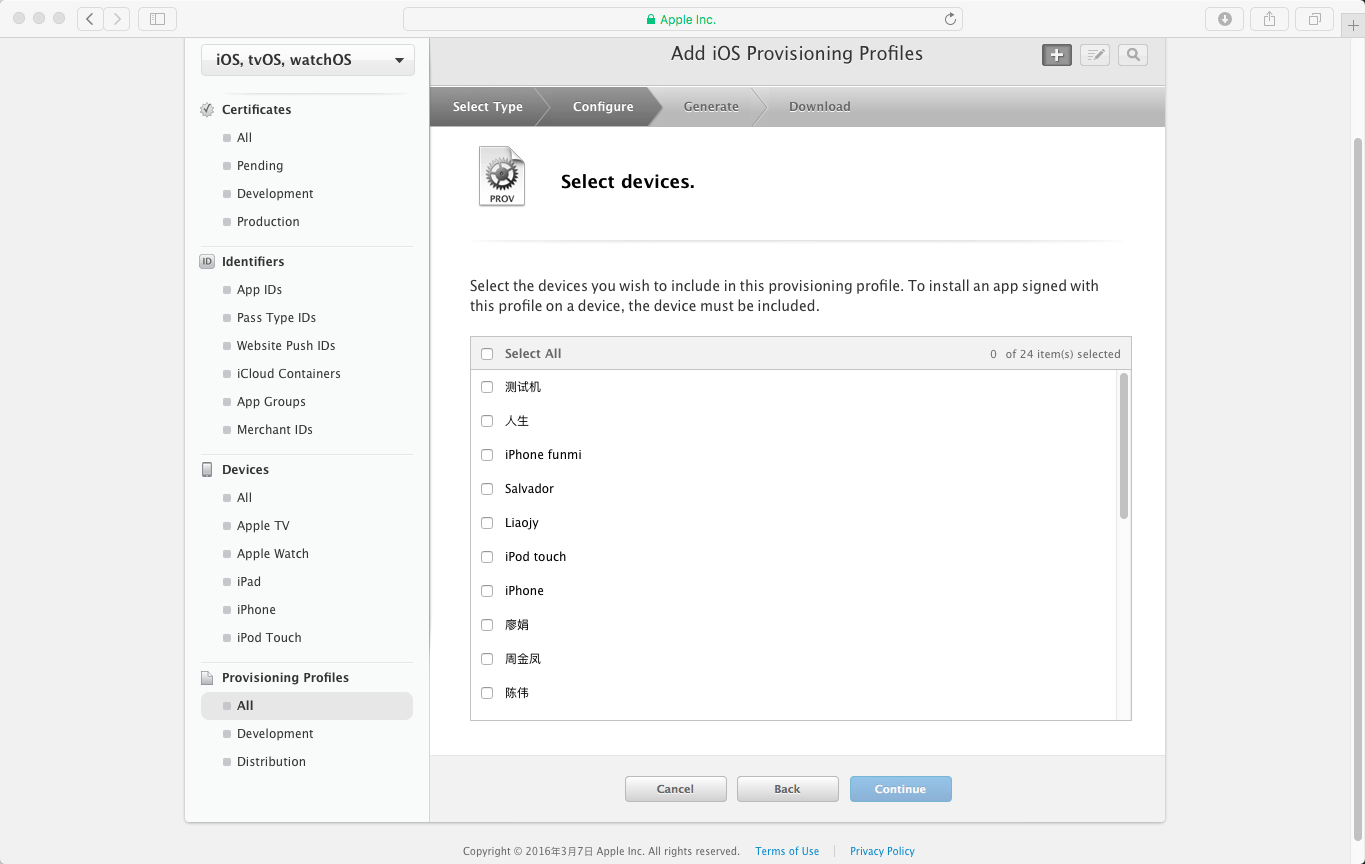This screenshot has width=1365, height=864.
Task: Click the Back button
Action: [x=788, y=789]
